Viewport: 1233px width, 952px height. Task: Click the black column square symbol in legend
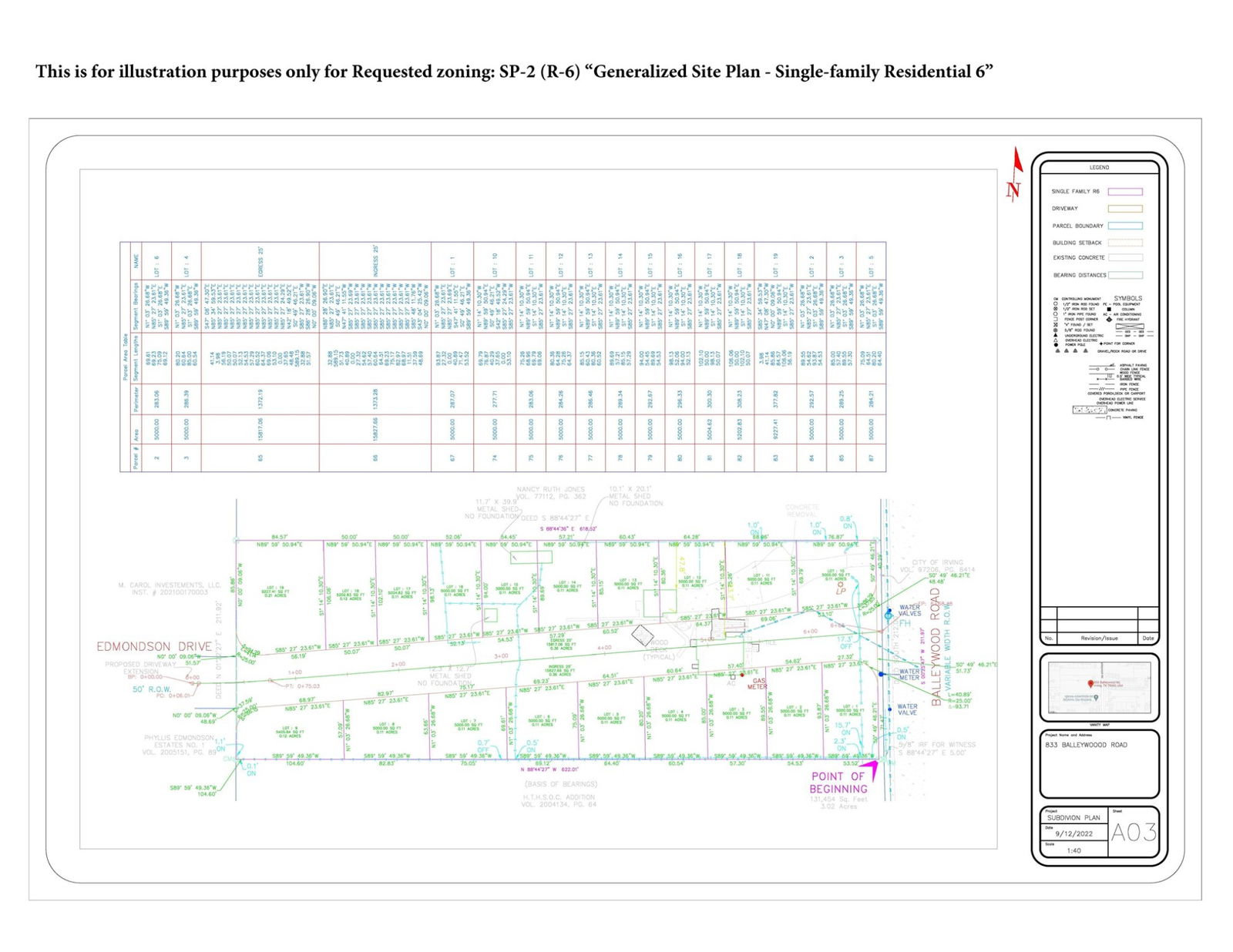coord(1109,309)
